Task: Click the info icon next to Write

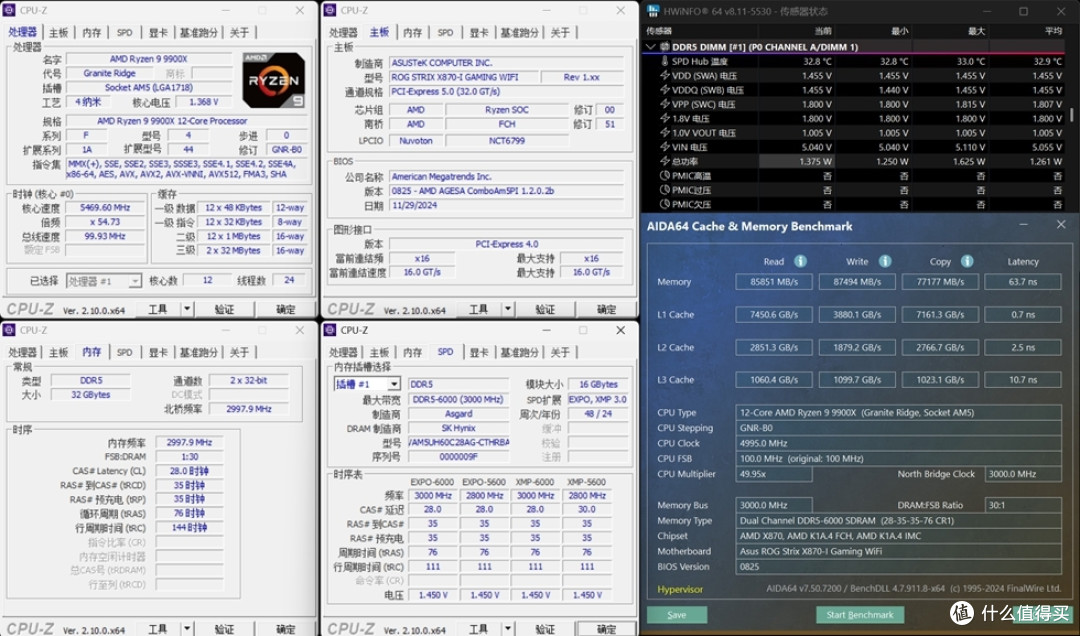Action: click(885, 261)
